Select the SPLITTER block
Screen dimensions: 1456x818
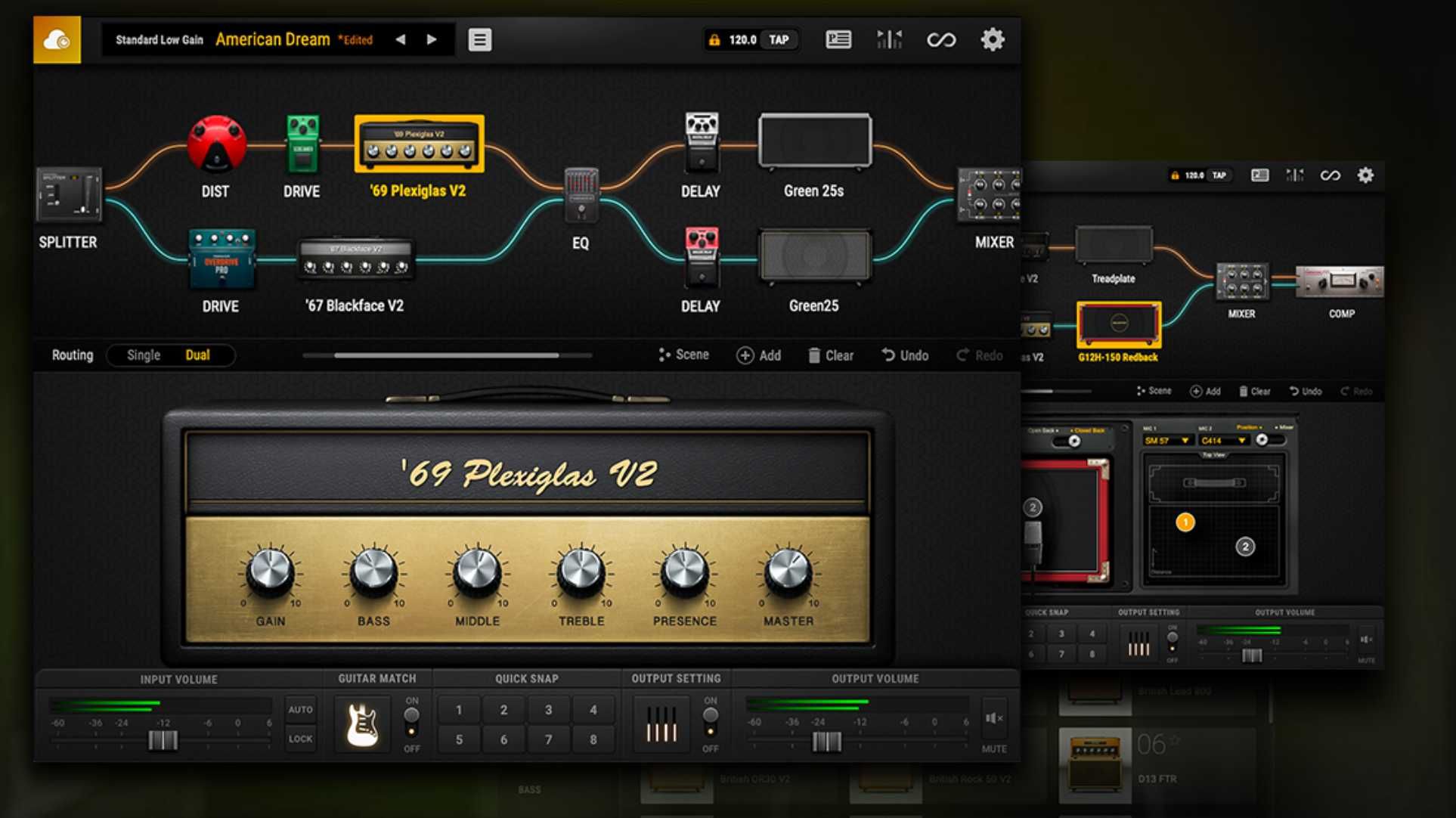click(68, 194)
